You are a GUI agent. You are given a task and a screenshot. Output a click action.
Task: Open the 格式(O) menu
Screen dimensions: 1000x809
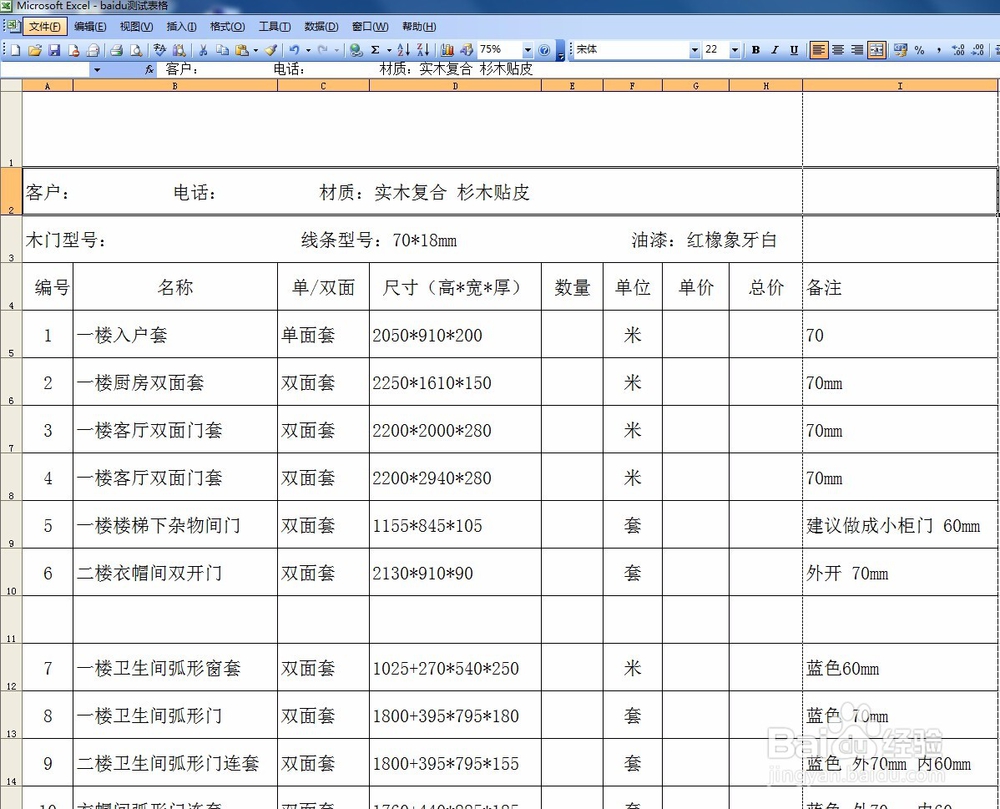(x=227, y=26)
